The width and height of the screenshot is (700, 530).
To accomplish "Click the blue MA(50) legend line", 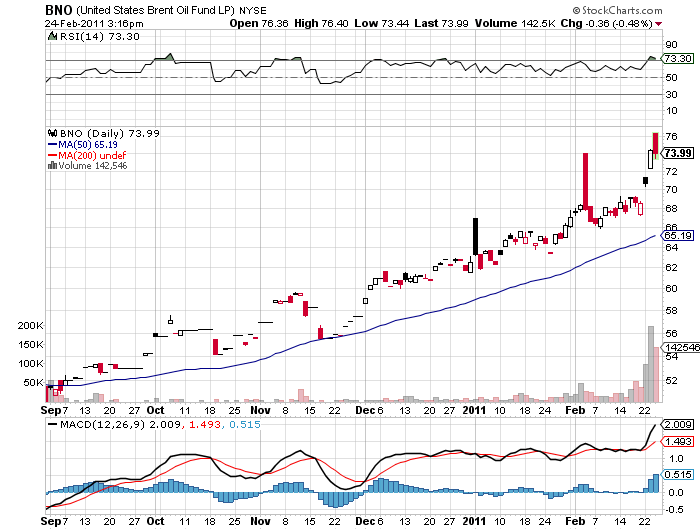I will (x=52, y=145).
